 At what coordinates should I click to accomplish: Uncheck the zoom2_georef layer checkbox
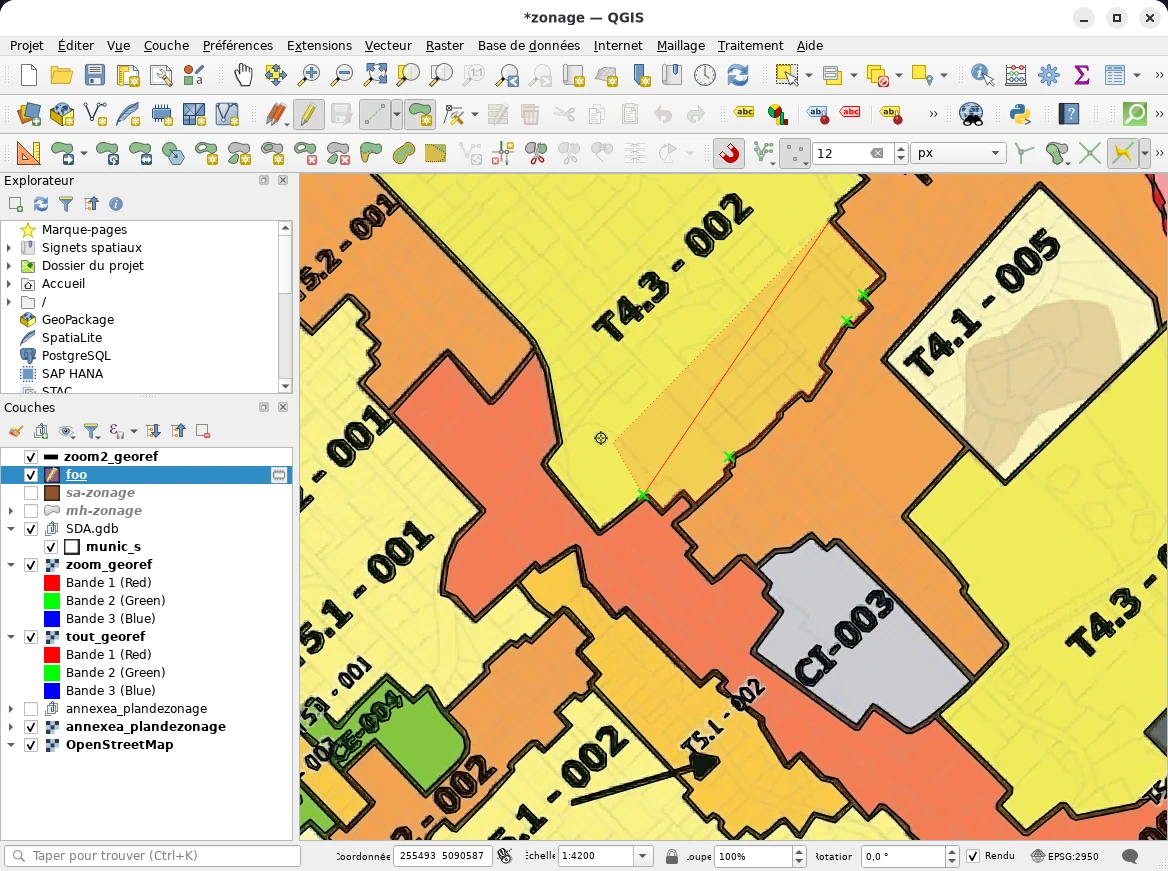coord(31,457)
